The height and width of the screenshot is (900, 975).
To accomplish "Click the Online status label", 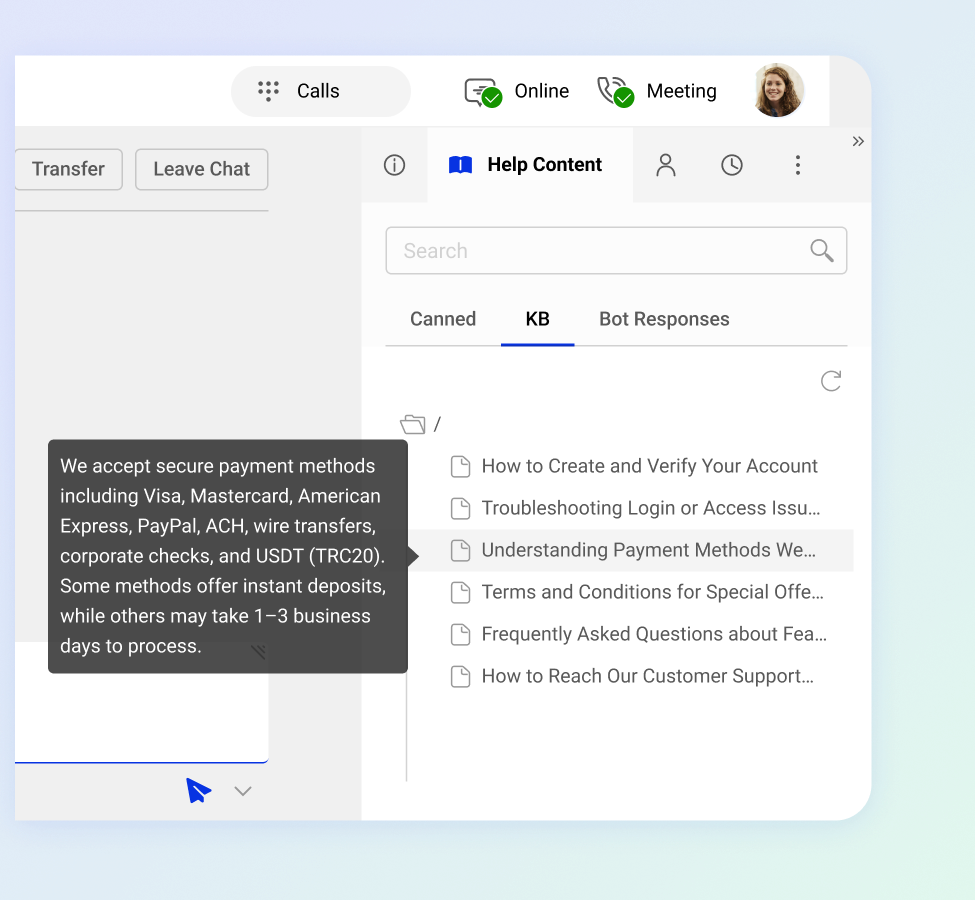I will [x=542, y=91].
